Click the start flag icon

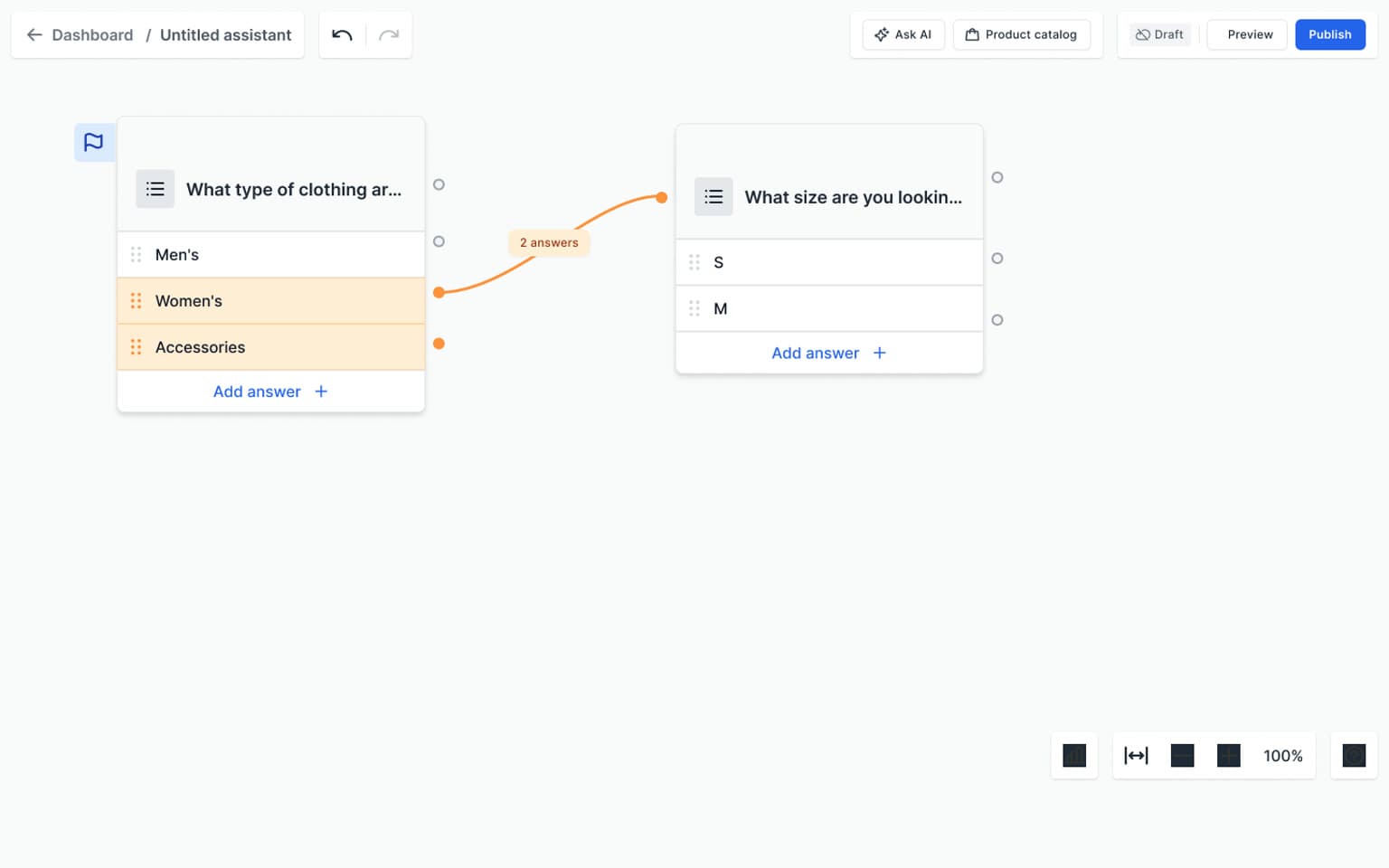click(94, 142)
